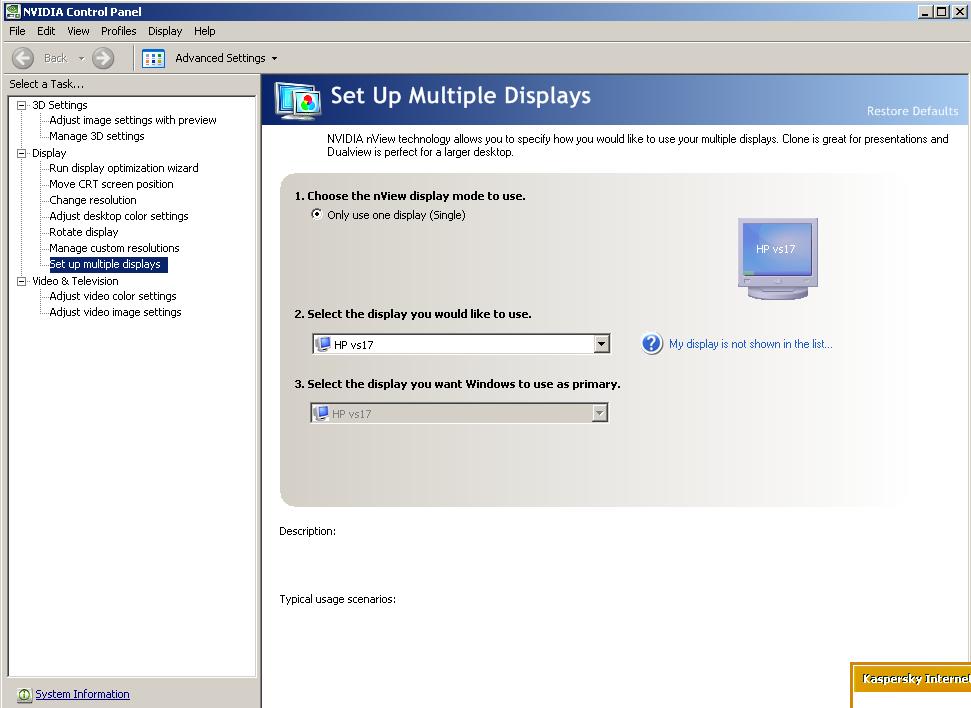971x708 pixels.
Task: Collapse the 3D Settings tree node
Action: tap(22, 105)
